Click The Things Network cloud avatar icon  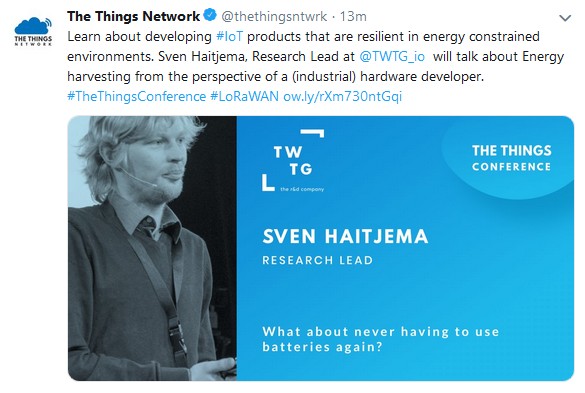pos(33,31)
